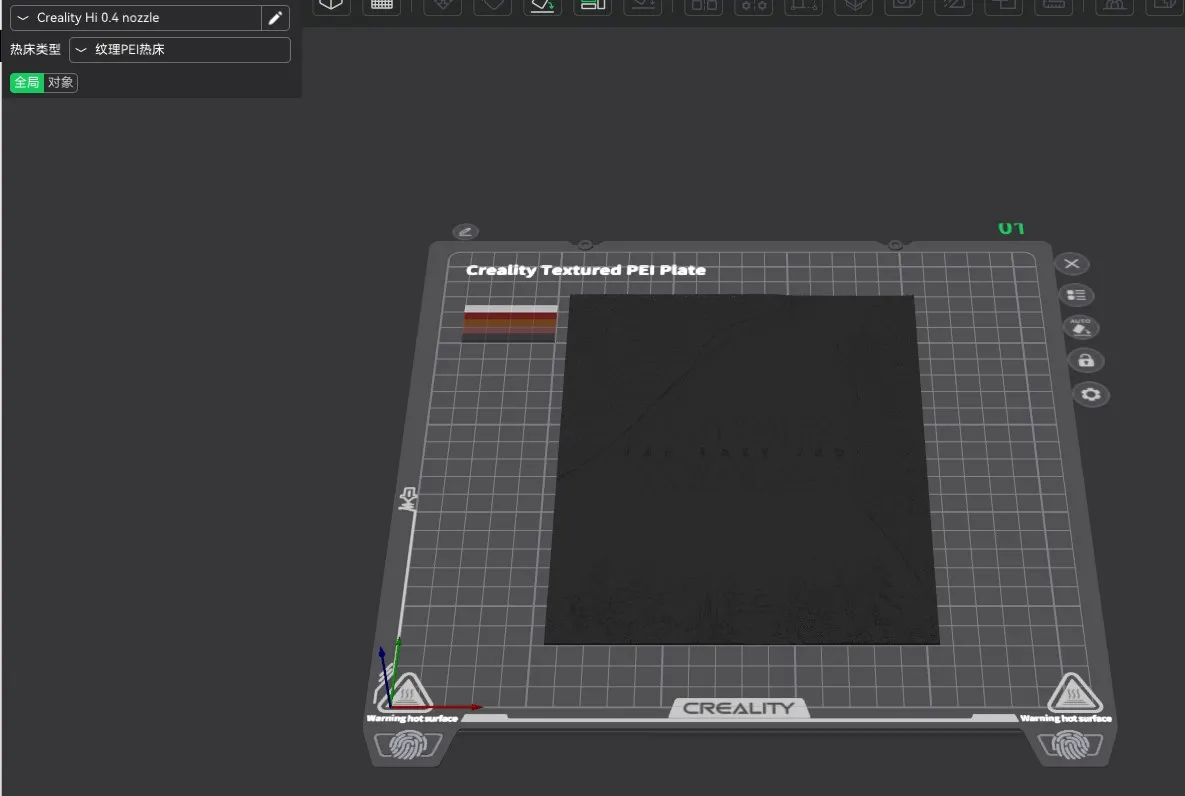Switch to 对象 (object) settings mode
Screen dimensions: 1185x796
(60, 82)
